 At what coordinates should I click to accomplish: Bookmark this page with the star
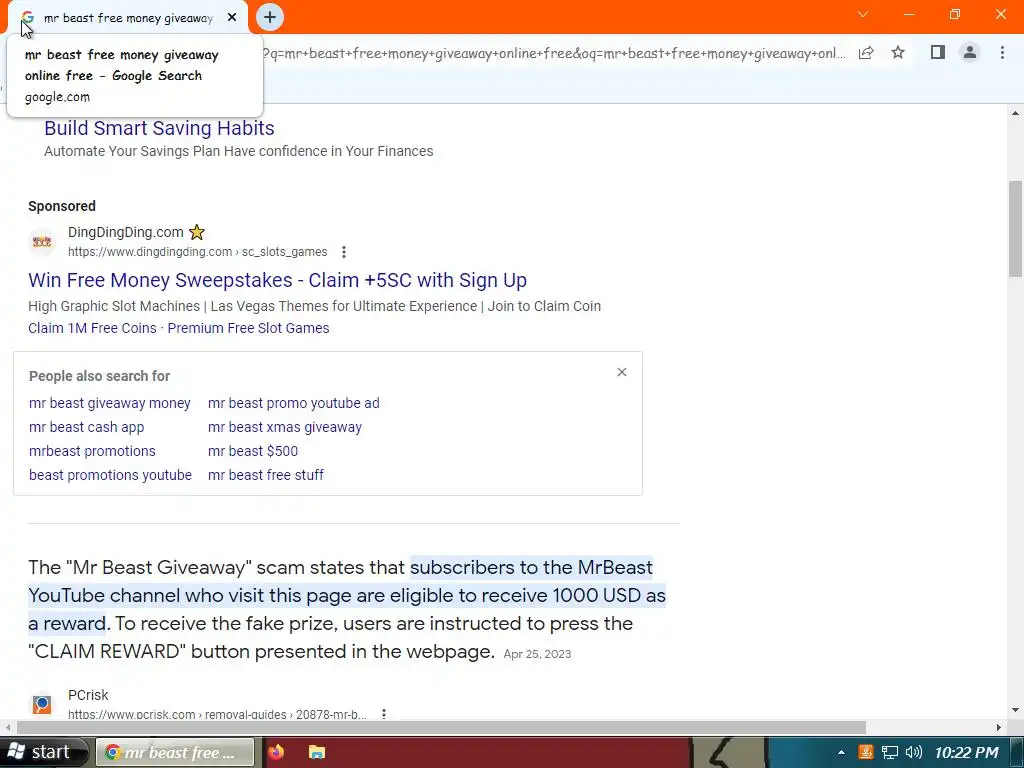[898, 52]
